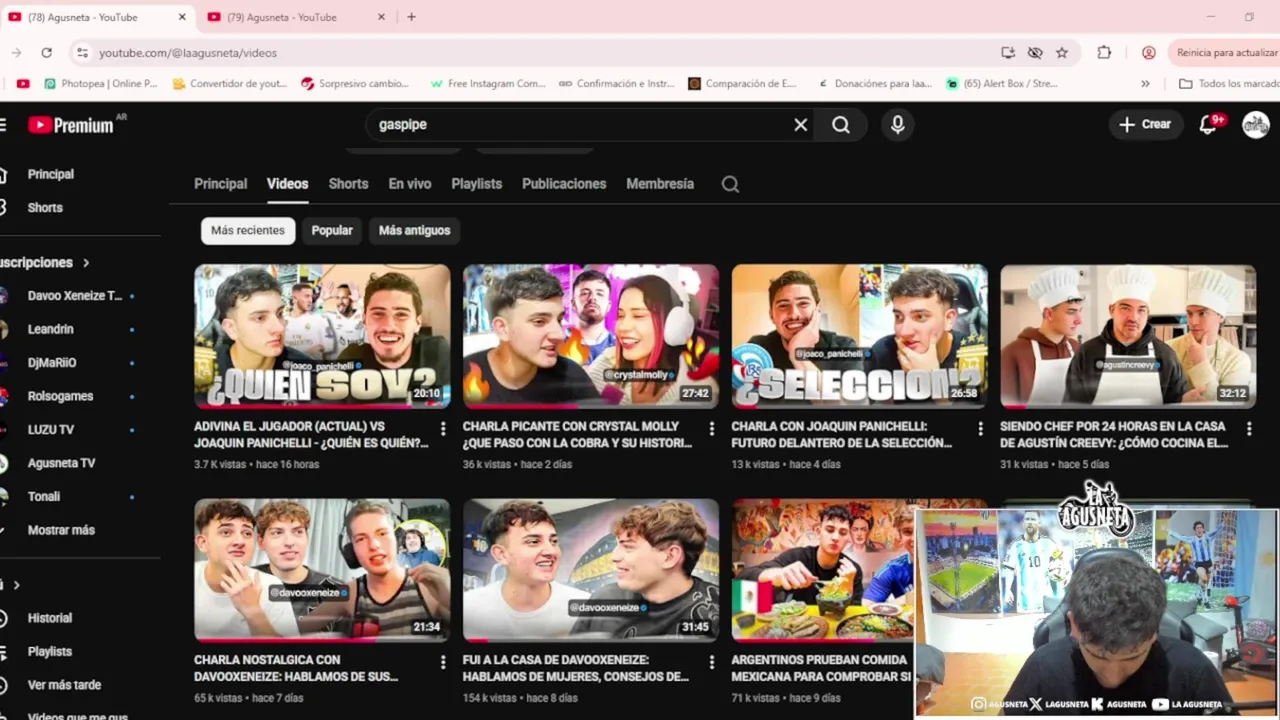Open the Todos los marcadores folder

click(1228, 84)
